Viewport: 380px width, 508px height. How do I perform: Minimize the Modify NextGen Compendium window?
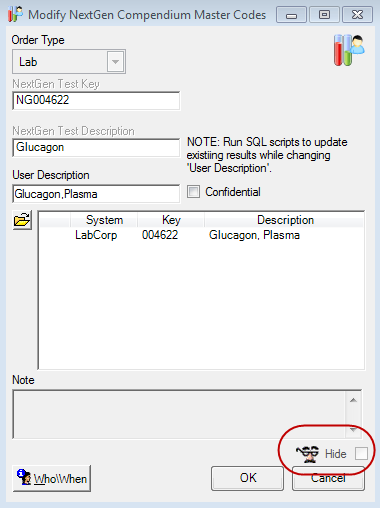(x=291, y=15)
